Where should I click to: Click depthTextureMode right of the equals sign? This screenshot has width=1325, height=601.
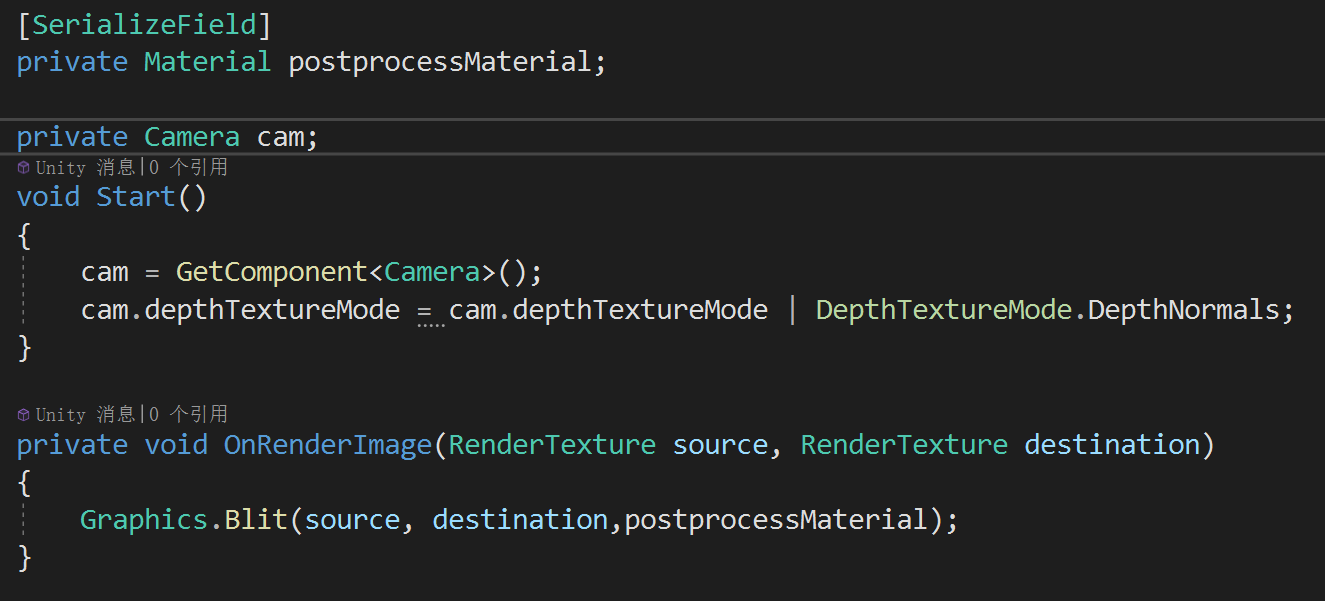click(640, 310)
